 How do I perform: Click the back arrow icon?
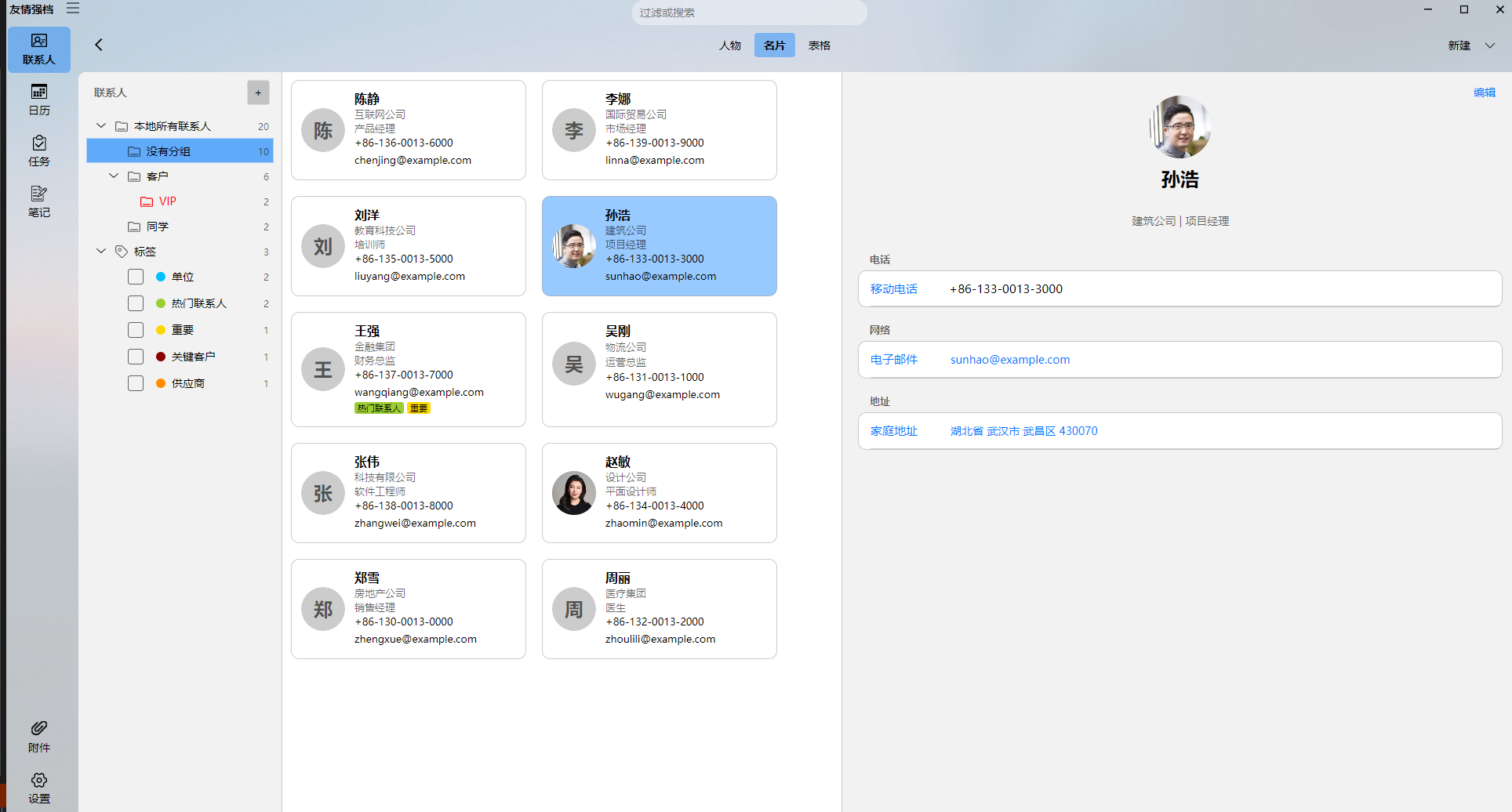point(99,45)
